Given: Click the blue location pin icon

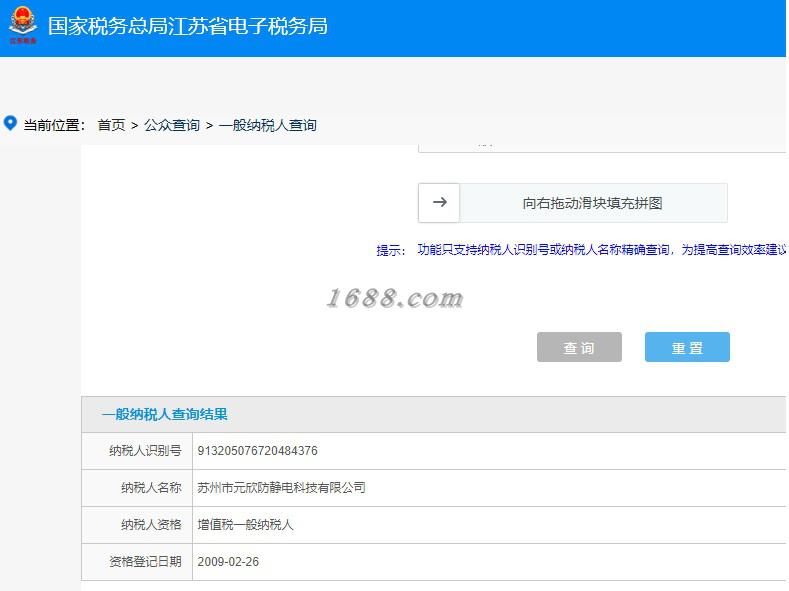Looking at the screenshot, I should coord(10,123).
